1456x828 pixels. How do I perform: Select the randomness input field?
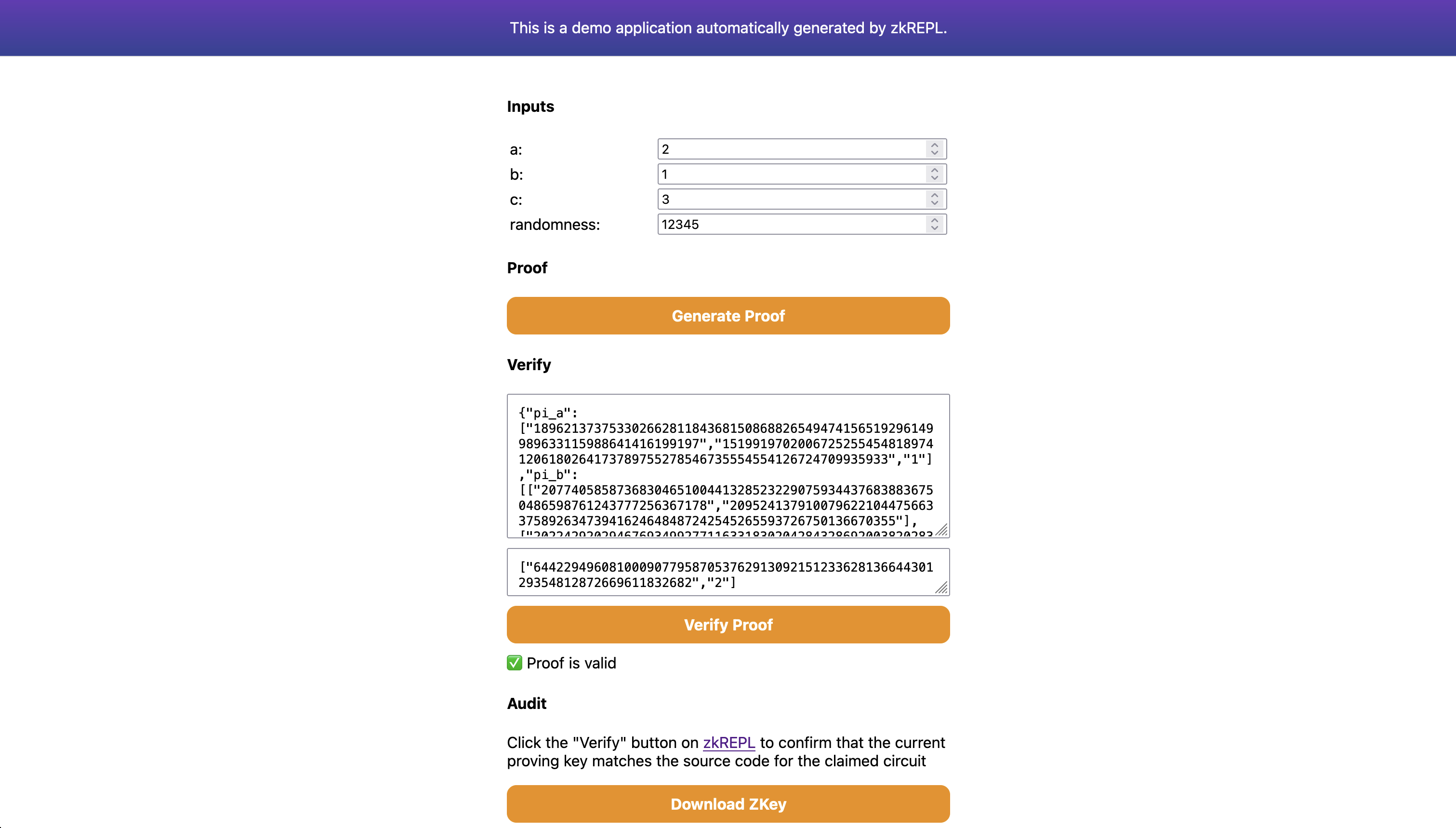tap(790, 224)
